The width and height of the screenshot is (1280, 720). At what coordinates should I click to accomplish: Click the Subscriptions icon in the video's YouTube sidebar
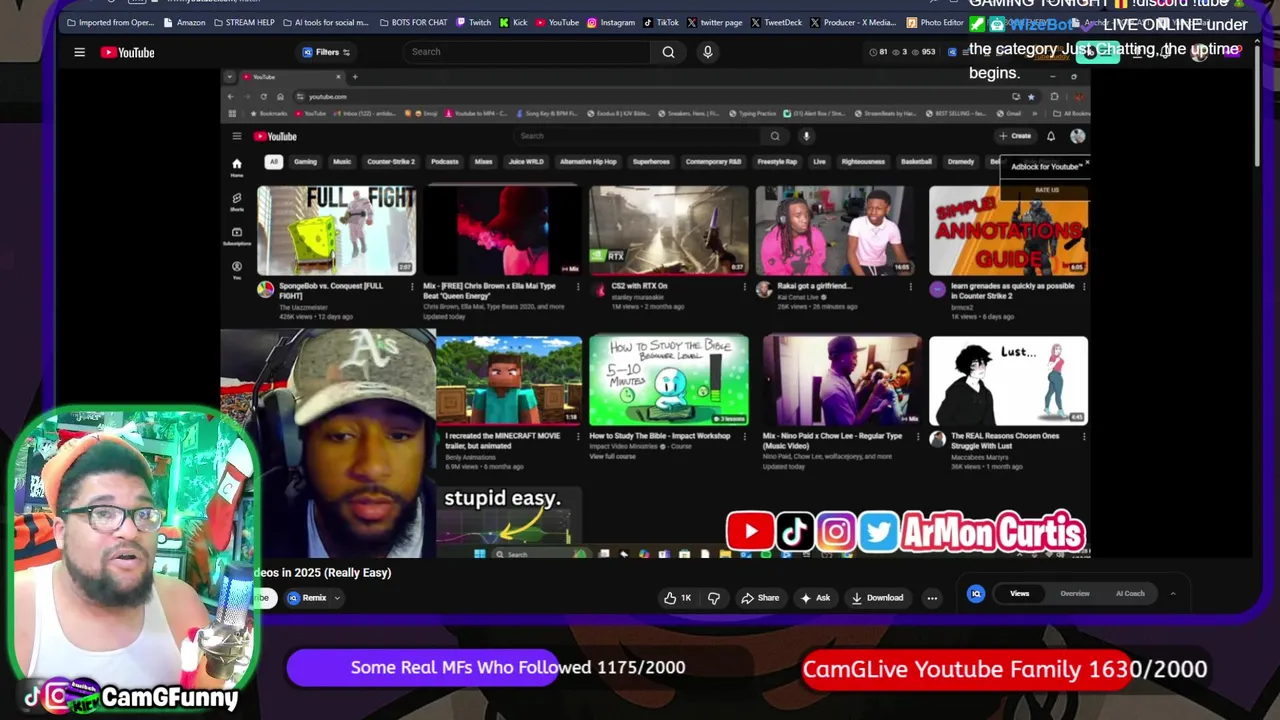[x=237, y=235]
